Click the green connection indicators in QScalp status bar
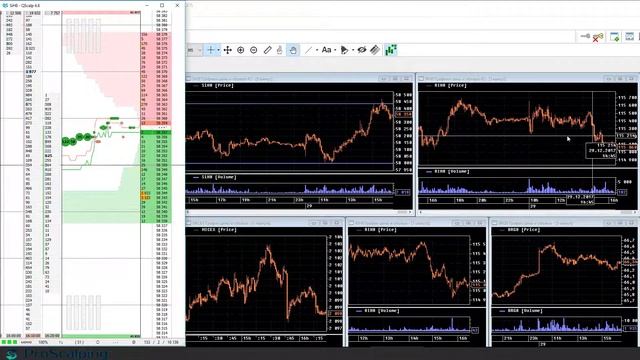 [x=9, y=342]
